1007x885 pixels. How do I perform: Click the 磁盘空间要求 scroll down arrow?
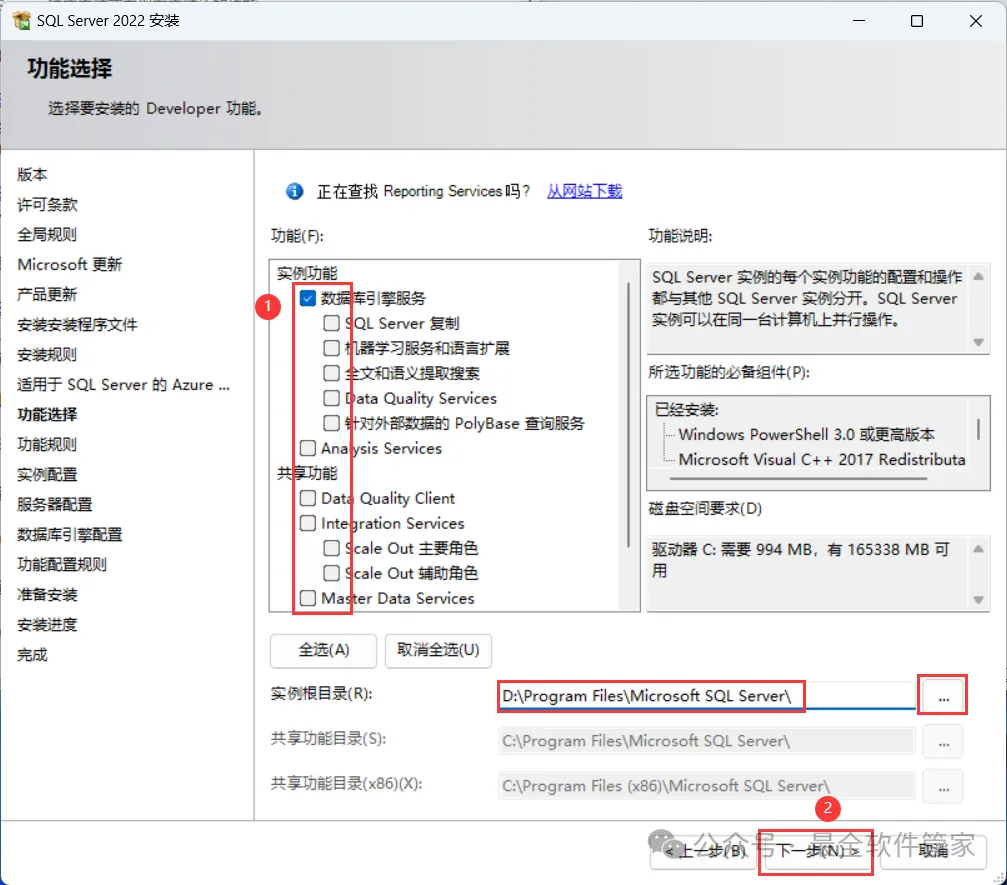click(x=979, y=600)
